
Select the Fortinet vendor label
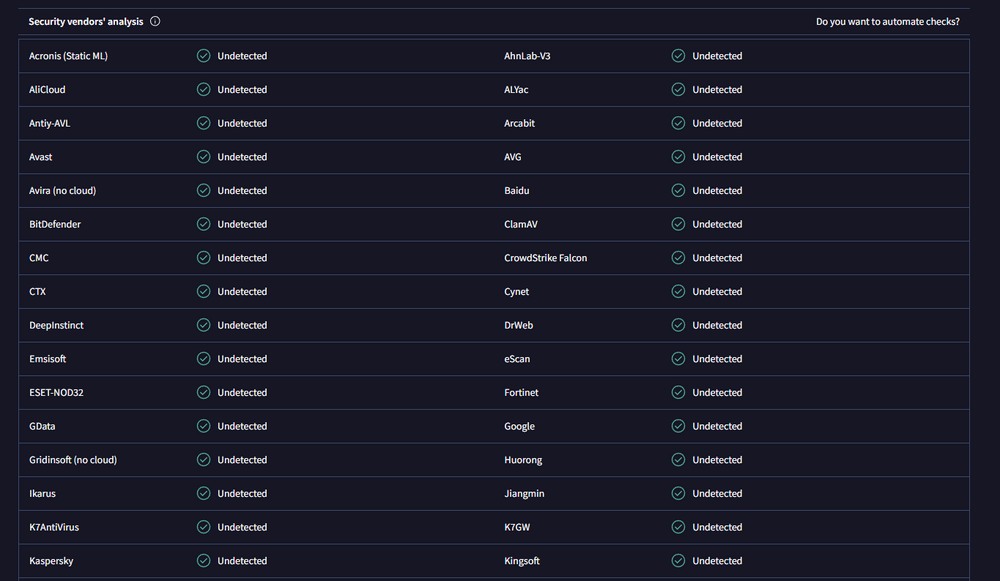[x=522, y=393]
